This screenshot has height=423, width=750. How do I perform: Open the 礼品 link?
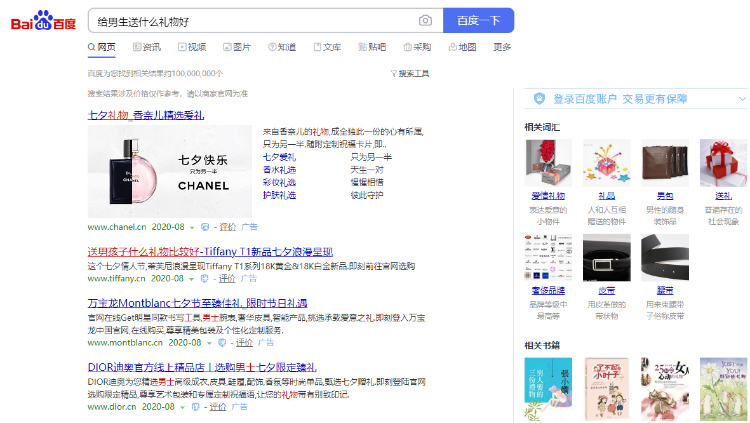coord(607,196)
